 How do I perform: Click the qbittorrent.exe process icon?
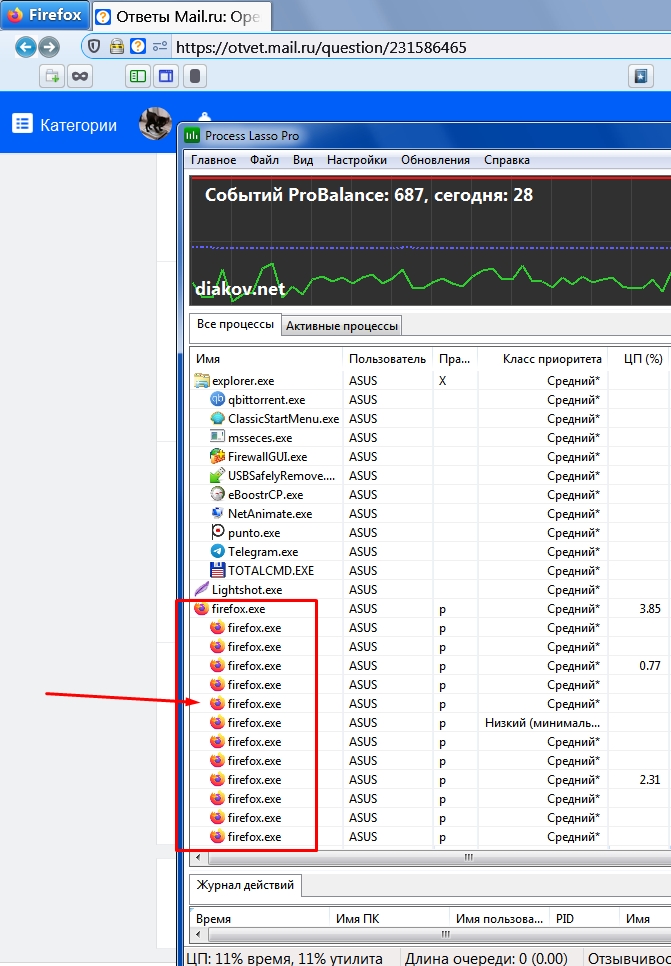218,399
